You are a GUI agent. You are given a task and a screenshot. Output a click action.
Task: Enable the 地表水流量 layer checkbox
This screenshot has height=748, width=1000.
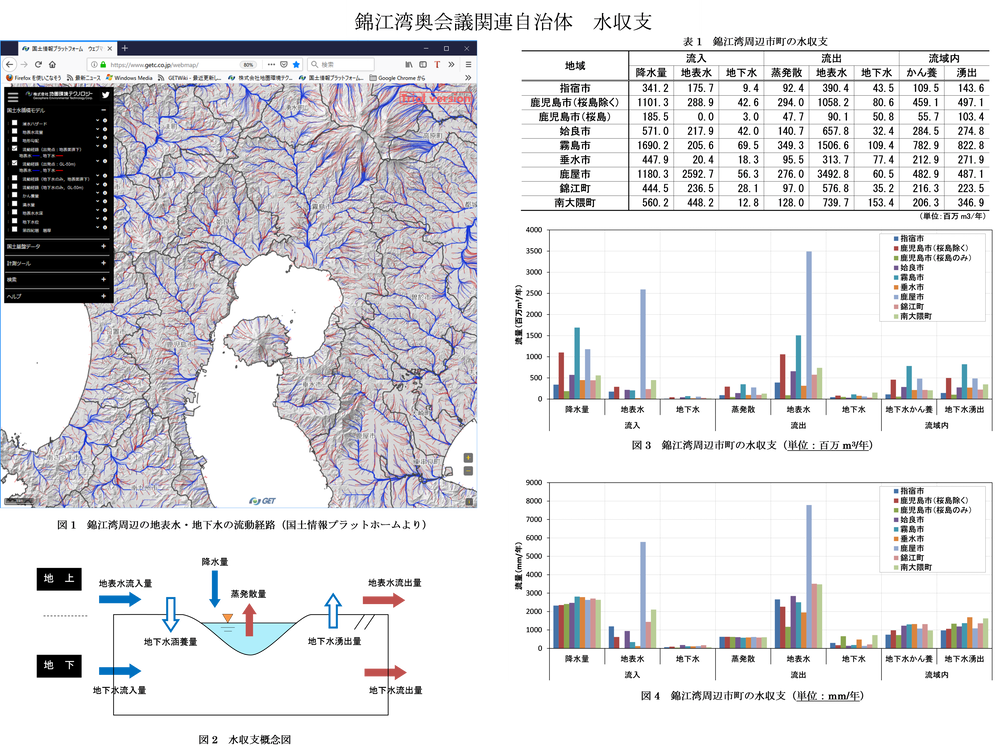coord(15,131)
